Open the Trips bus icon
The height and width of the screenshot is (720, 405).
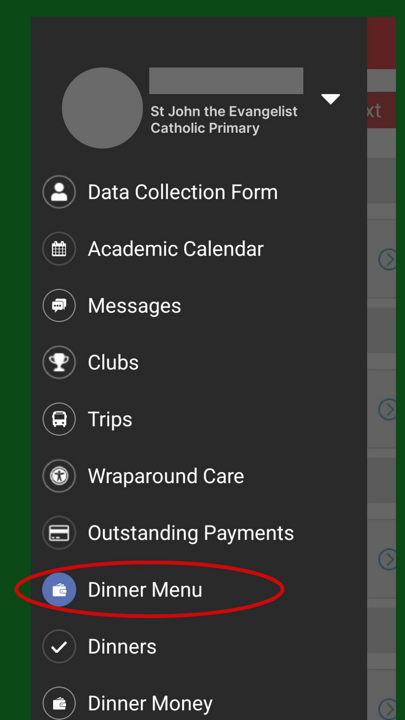[x=59, y=419]
